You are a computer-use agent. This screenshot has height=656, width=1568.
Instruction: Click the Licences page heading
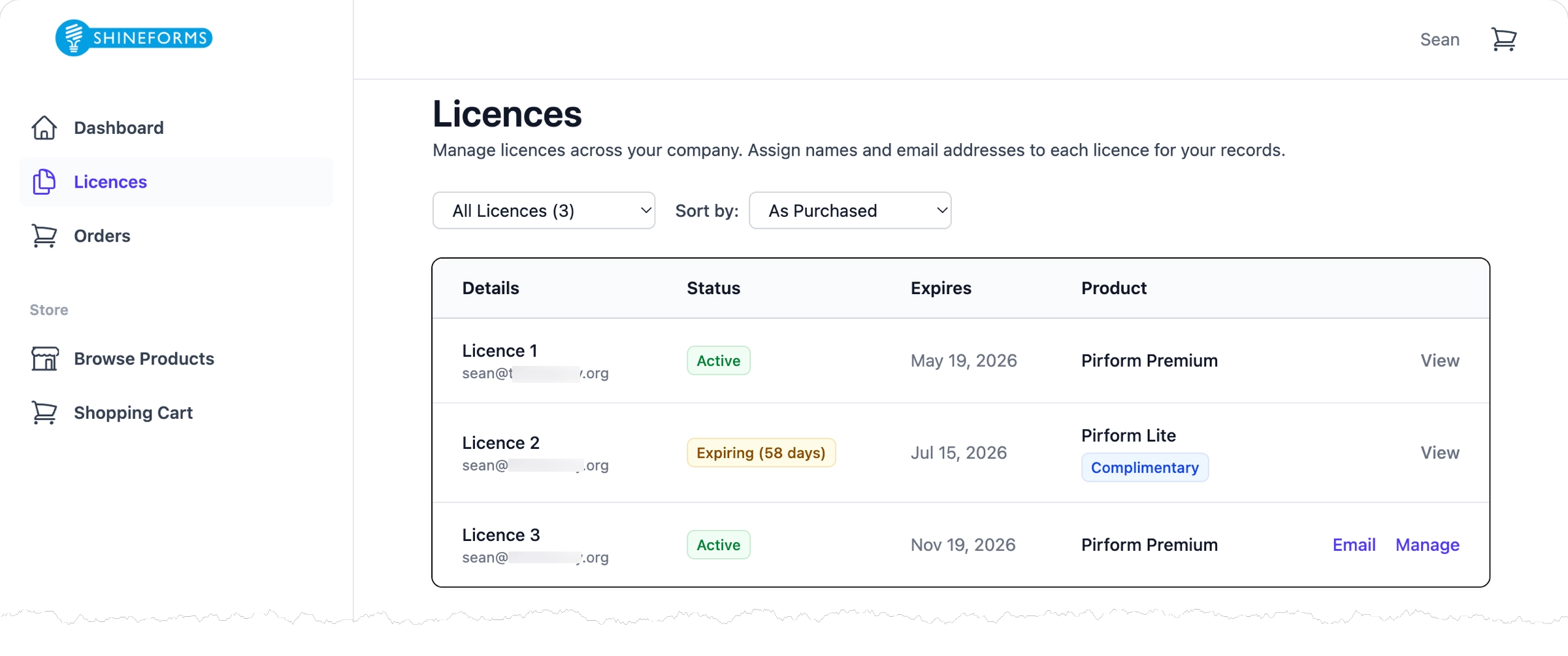[x=507, y=114]
